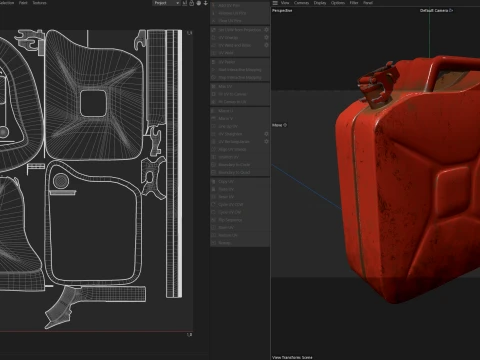The height and width of the screenshot is (360, 480).
Task: Run the UV Rectangularize command
Action: tap(237, 142)
